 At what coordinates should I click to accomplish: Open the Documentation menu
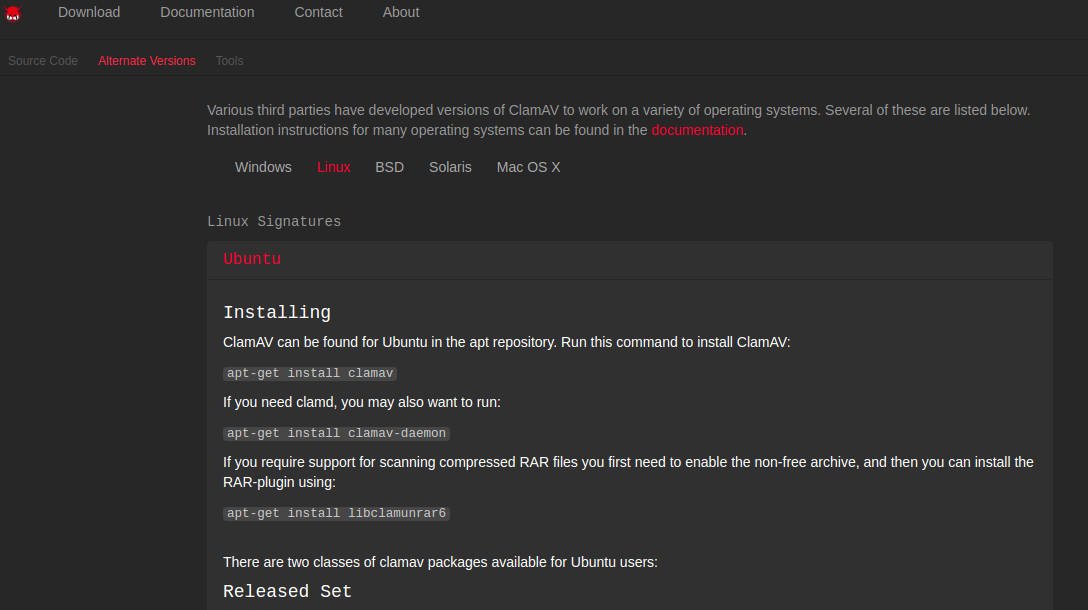pyautogui.click(x=207, y=12)
